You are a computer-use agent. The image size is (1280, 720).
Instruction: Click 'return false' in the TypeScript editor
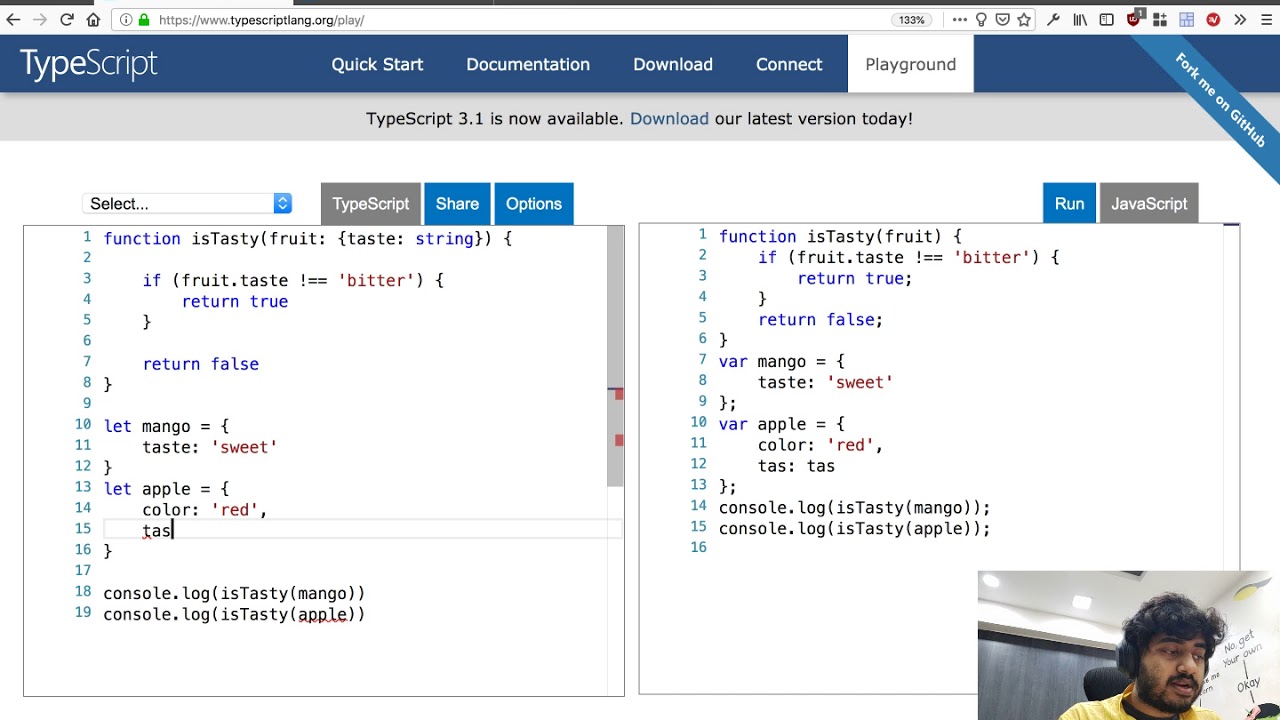point(200,364)
